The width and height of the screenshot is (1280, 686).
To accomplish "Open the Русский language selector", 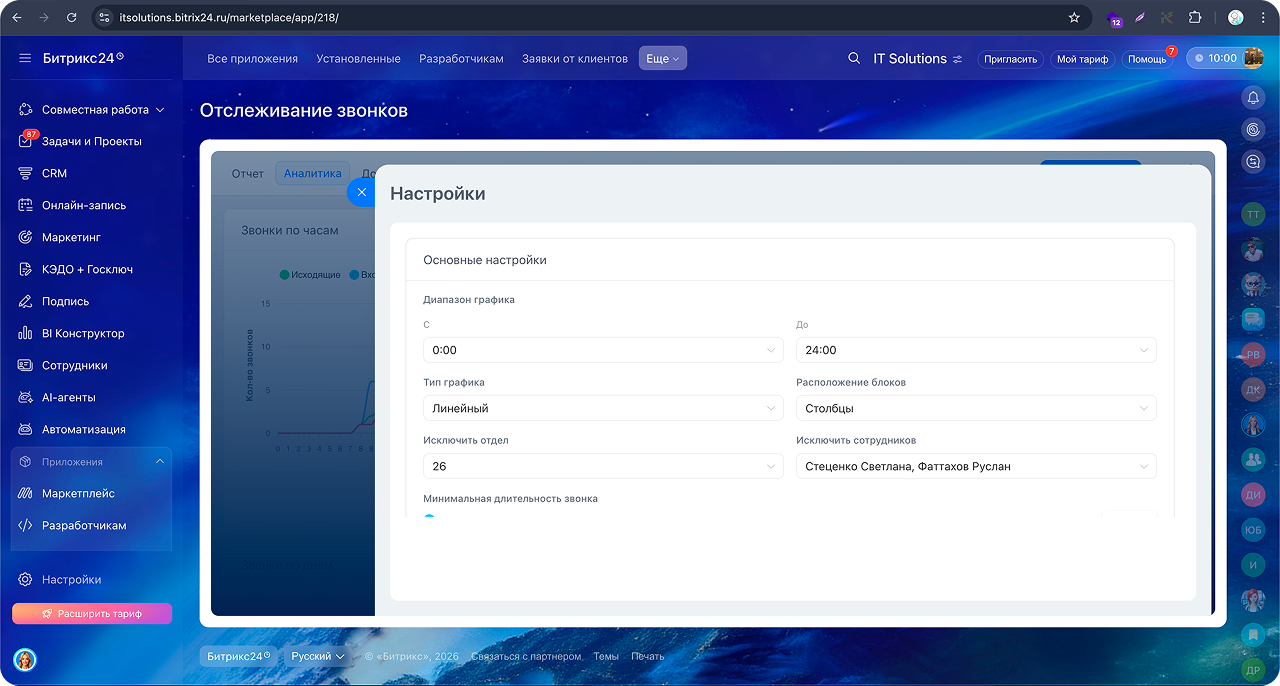I will (318, 656).
